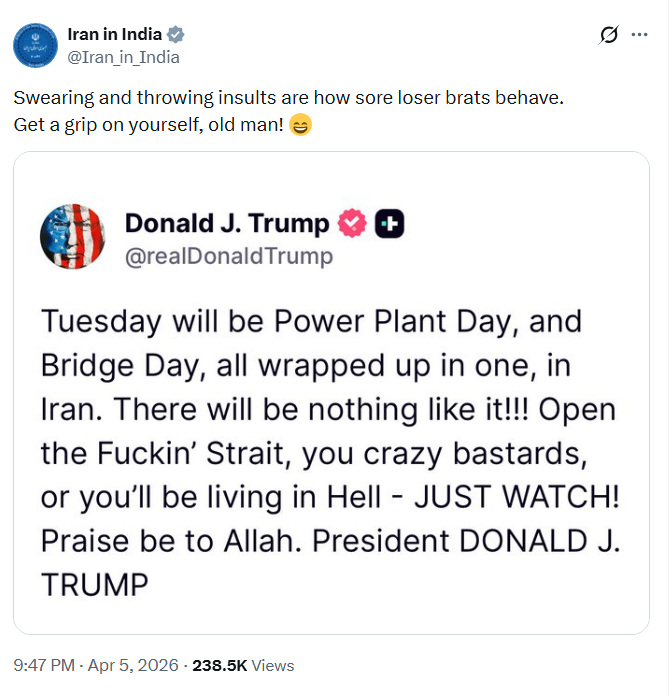
Task: Click the "JUST WATCH!" text in quote
Action: [x=518, y=495]
